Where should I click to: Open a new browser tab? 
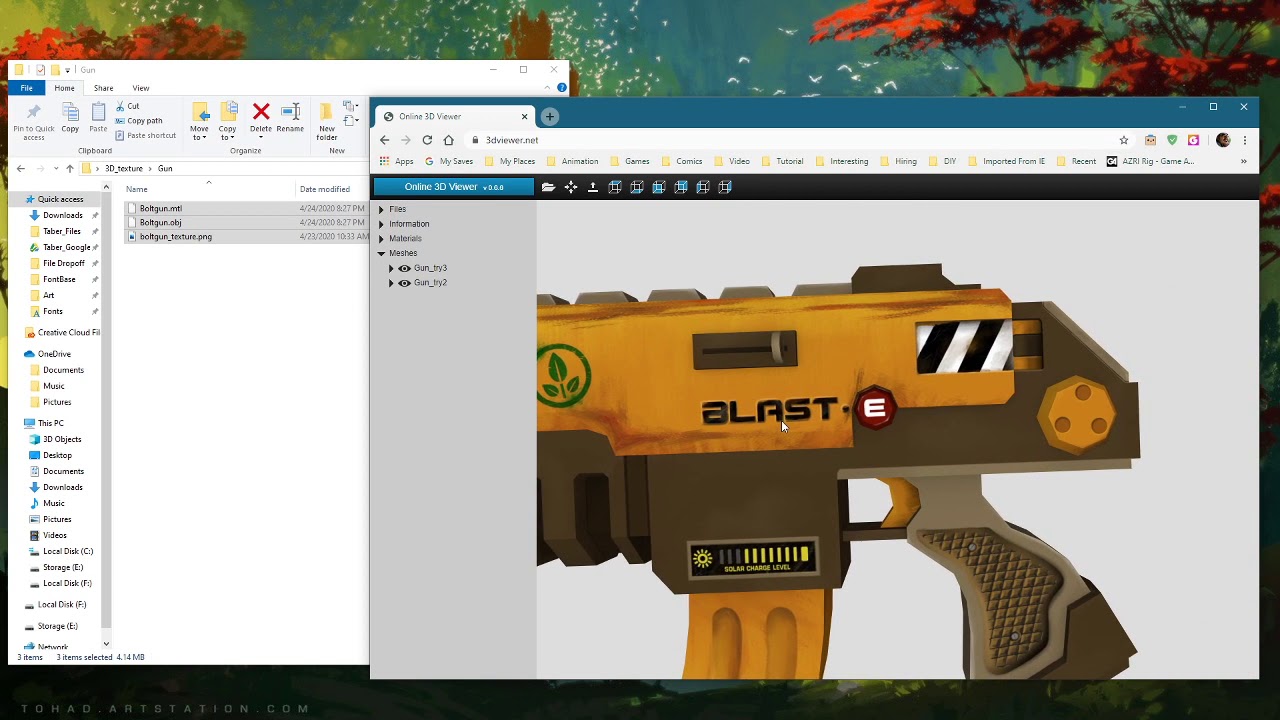(x=549, y=116)
